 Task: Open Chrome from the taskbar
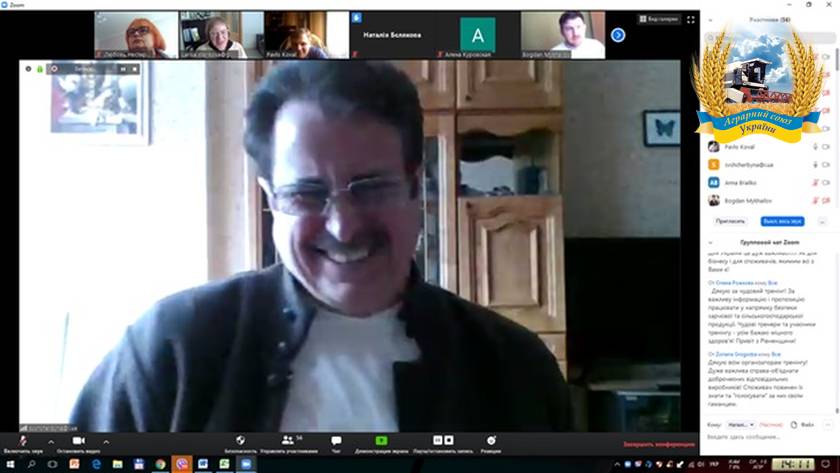click(x=160, y=464)
